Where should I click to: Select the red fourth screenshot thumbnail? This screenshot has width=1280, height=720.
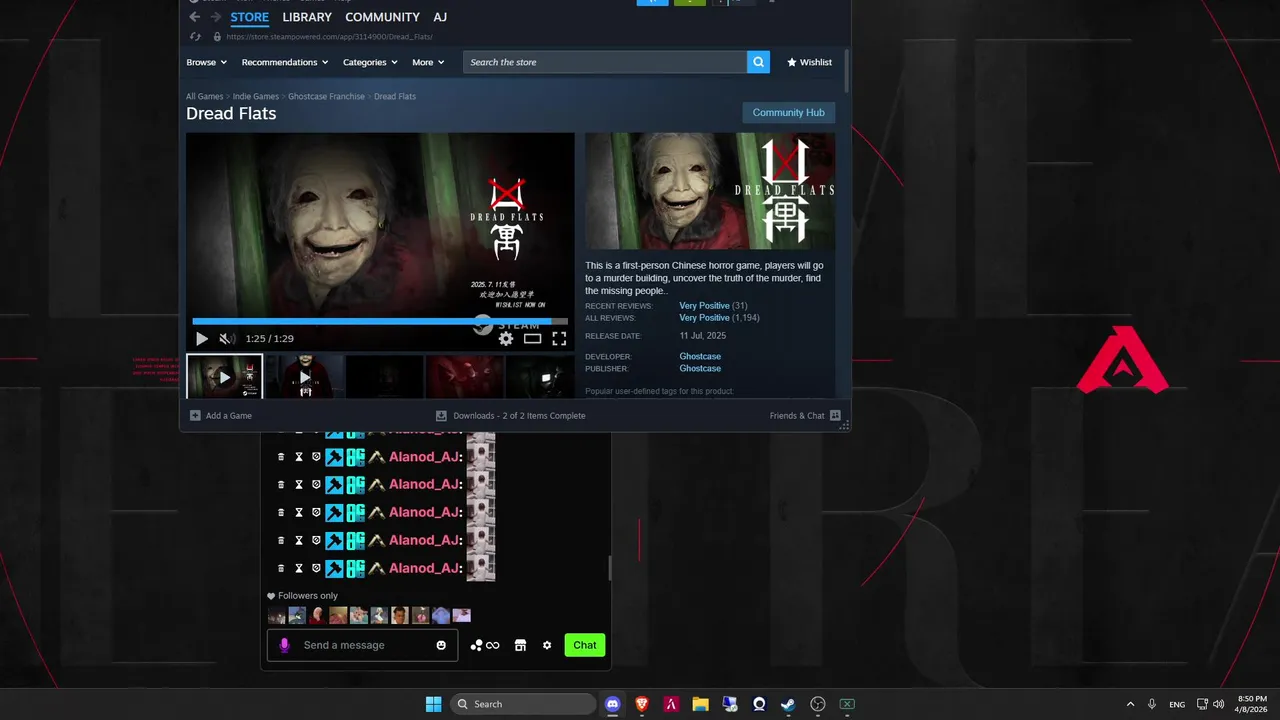click(x=465, y=377)
